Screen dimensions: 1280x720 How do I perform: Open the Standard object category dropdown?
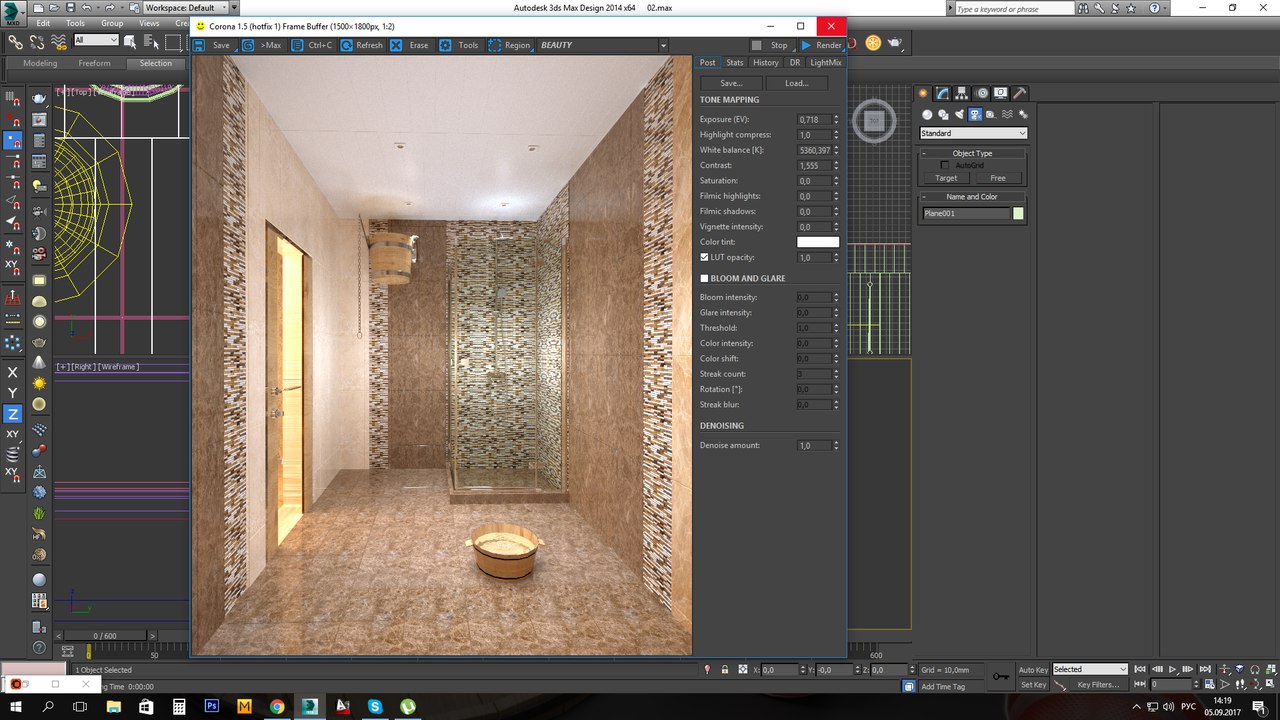click(973, 133)
